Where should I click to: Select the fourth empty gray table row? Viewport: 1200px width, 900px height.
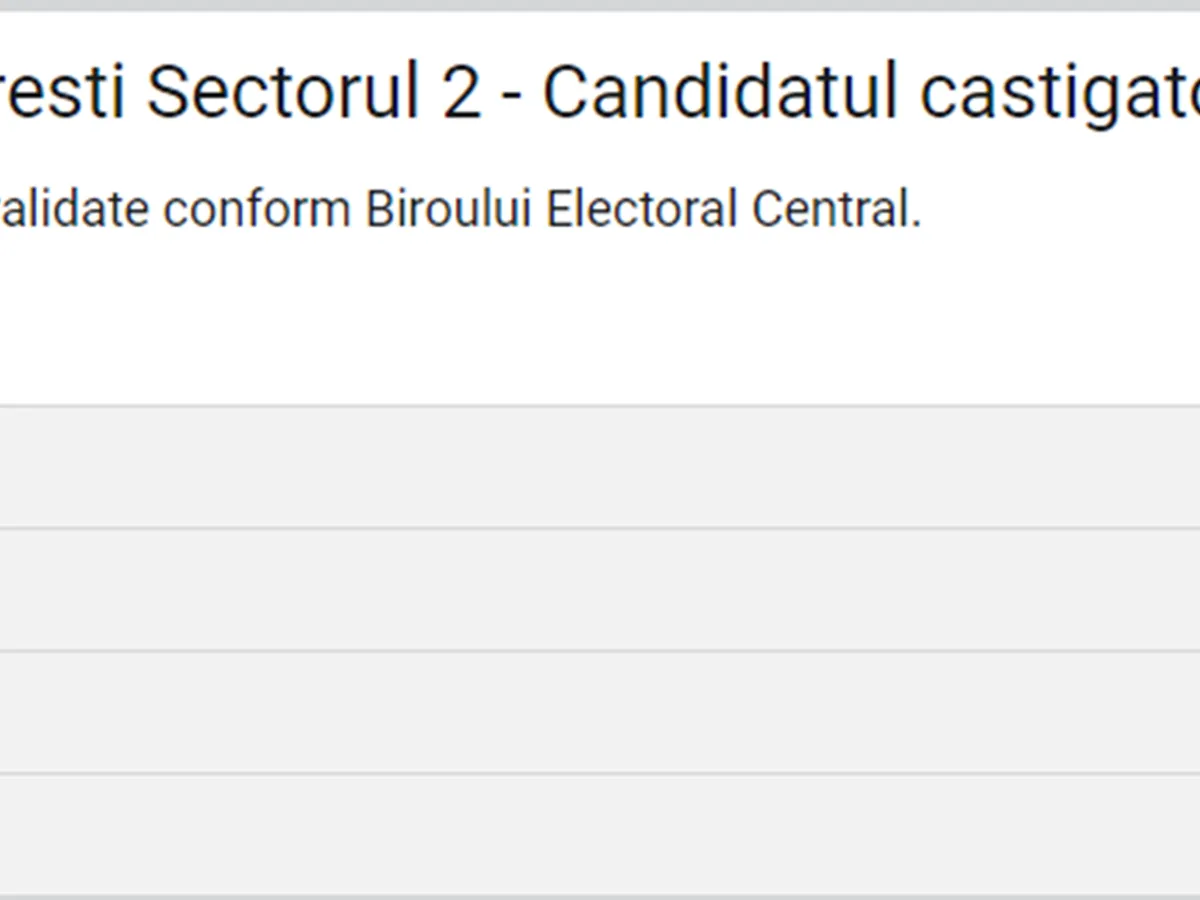(x=600, y=834)
